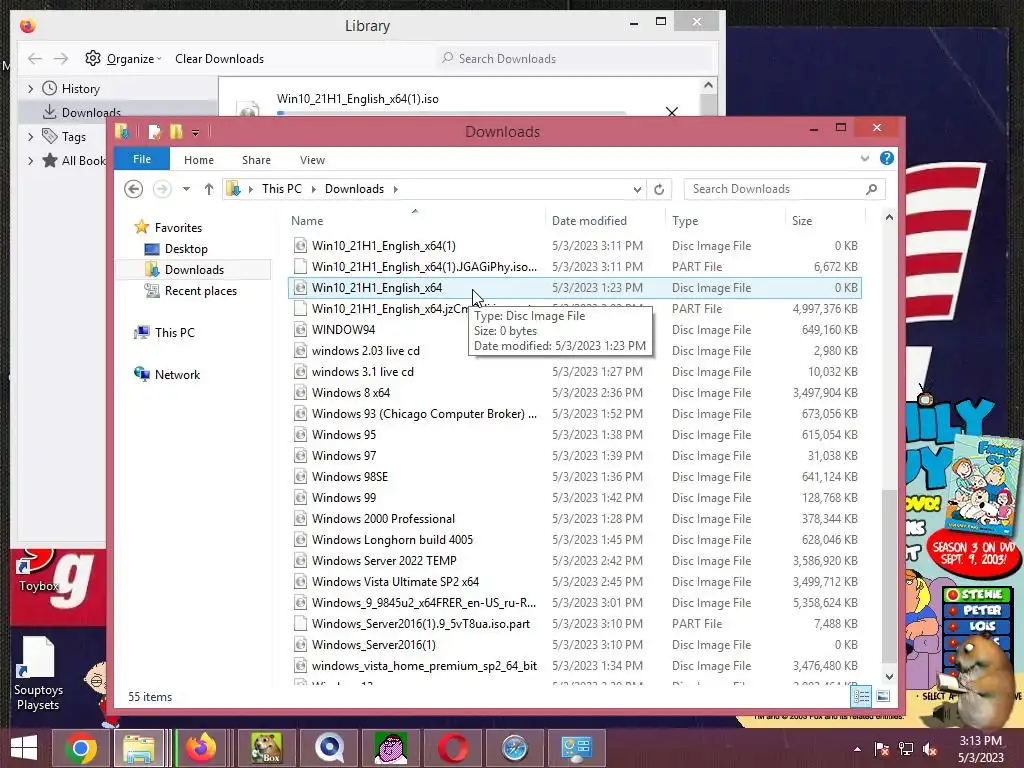The width and height of the screenshot is (1024, 768).
Task: Open the File menu tab
Action: 142,159
